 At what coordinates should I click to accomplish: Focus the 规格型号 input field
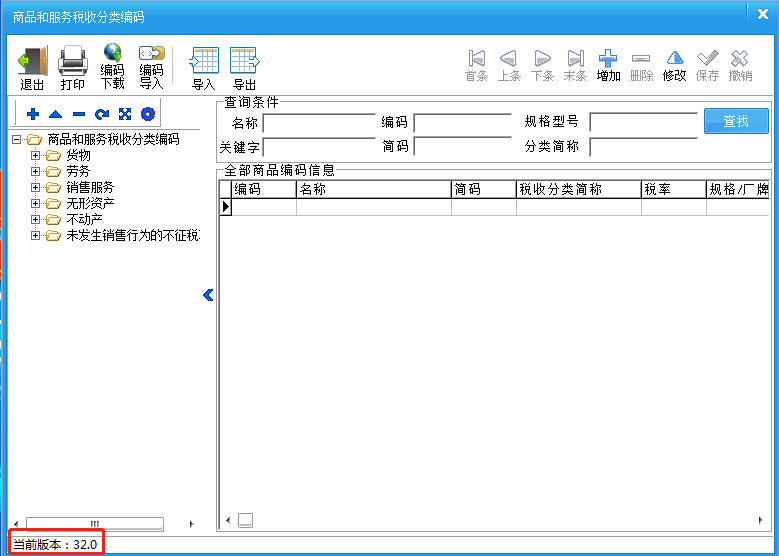point(643,122)
